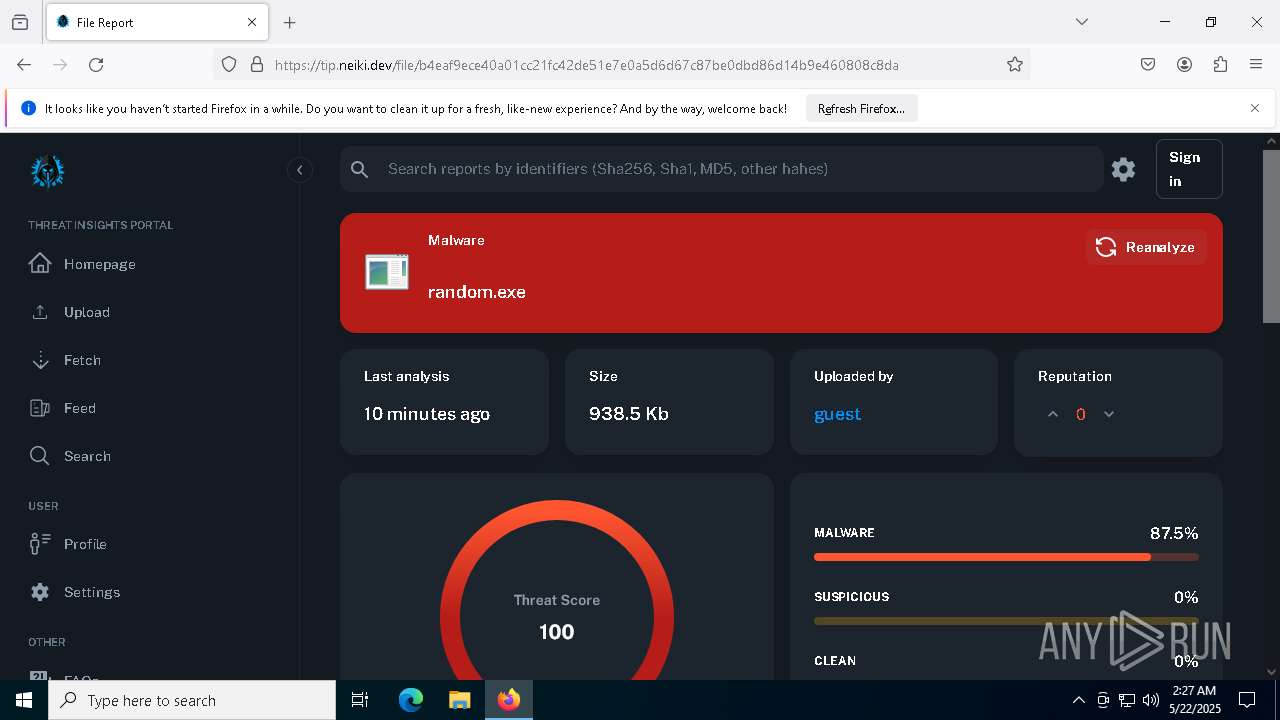Open Search from the sidebar
The height and width of the screenshot is (720, 1280).
tap(70, 456)
